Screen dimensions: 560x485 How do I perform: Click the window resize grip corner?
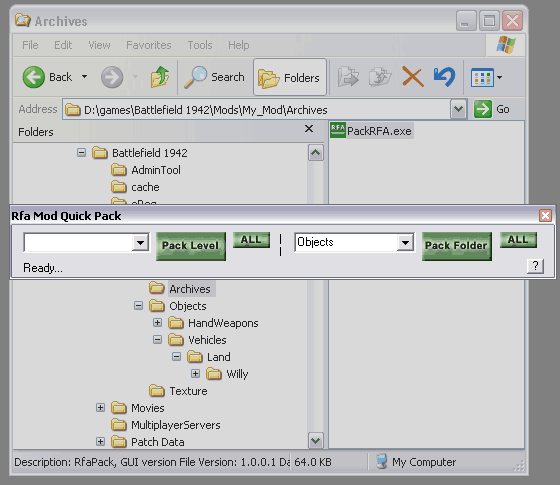(519, 465)
